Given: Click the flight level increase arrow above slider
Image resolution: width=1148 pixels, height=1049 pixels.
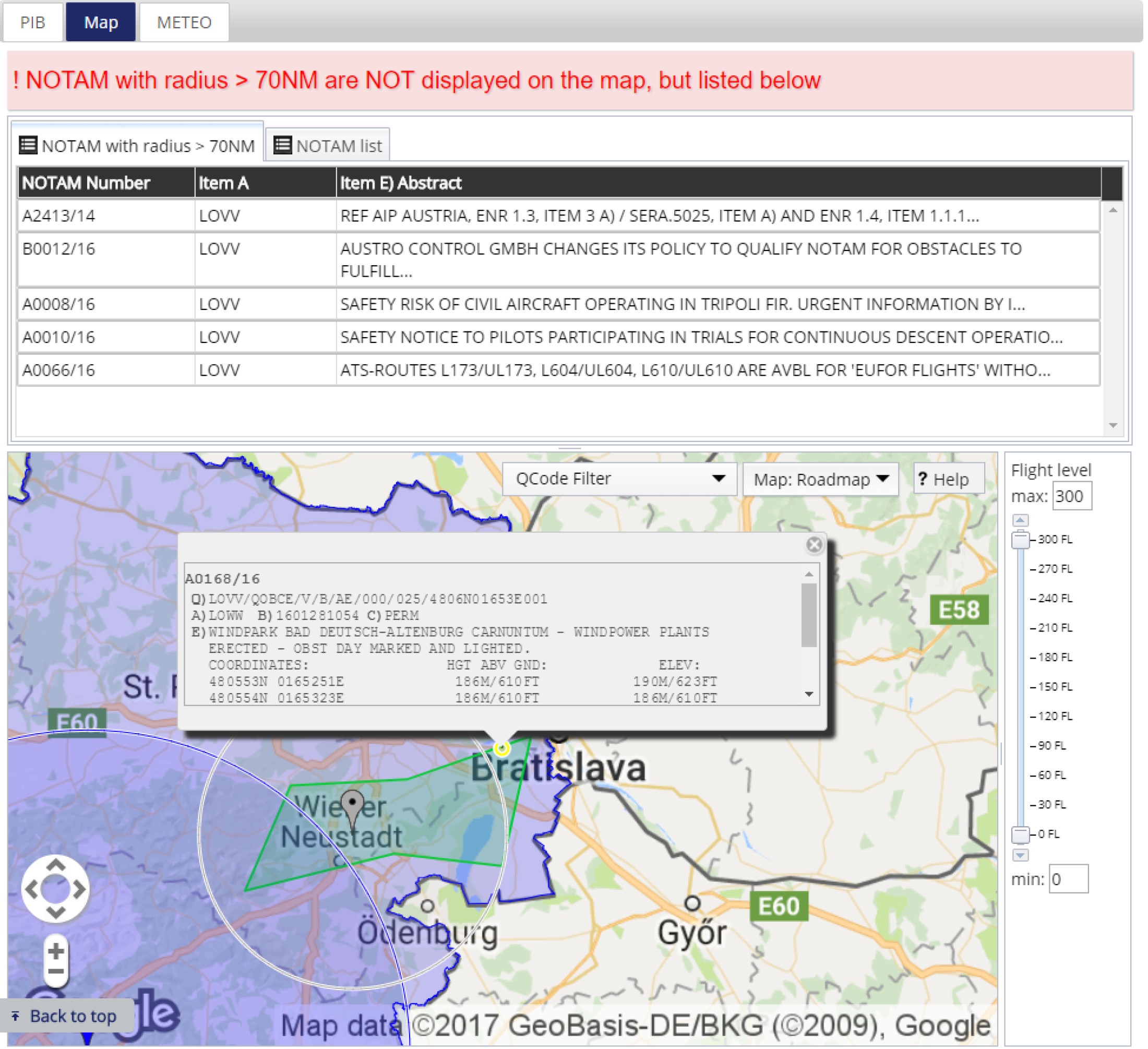Looking at the screenshot, I should 1020,520.
